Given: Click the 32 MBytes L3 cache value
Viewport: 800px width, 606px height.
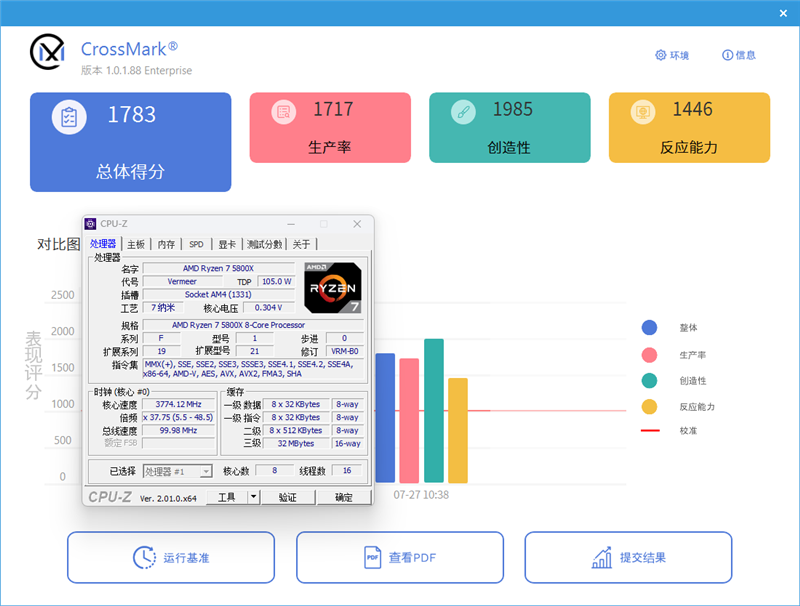Looking at the screenshot, I should (x=296, y=444).
